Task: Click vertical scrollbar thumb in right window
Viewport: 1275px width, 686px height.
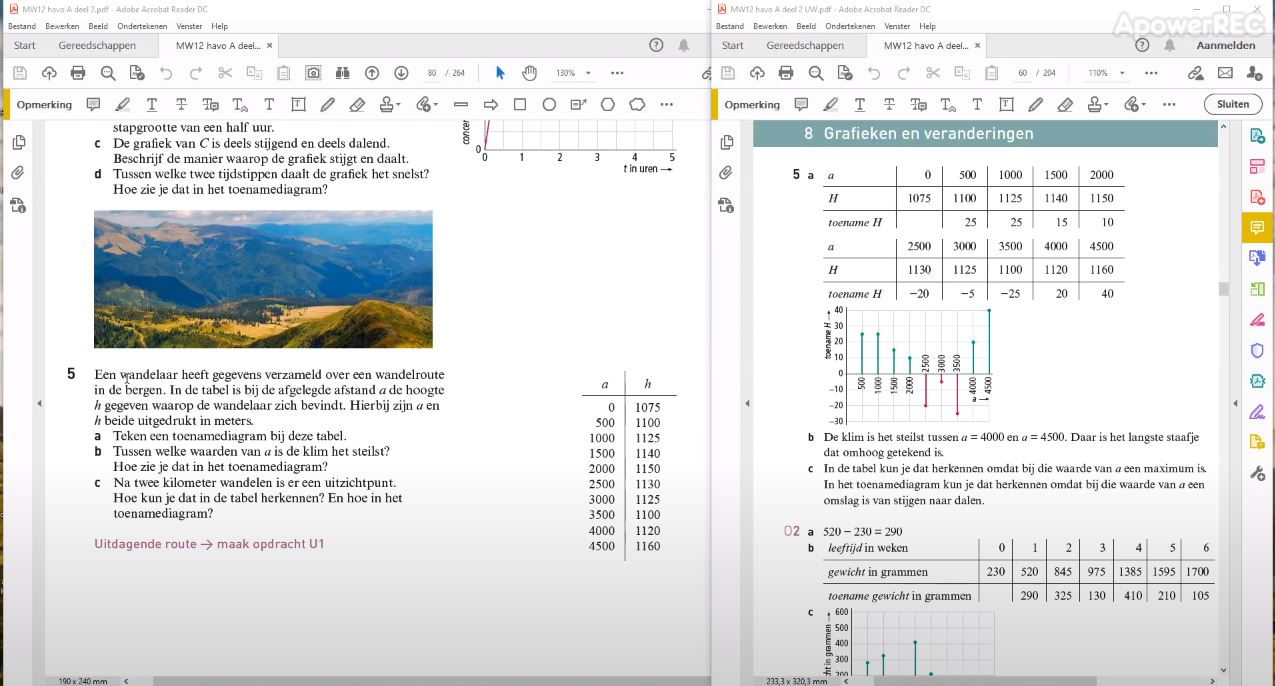Action: 1222,289
